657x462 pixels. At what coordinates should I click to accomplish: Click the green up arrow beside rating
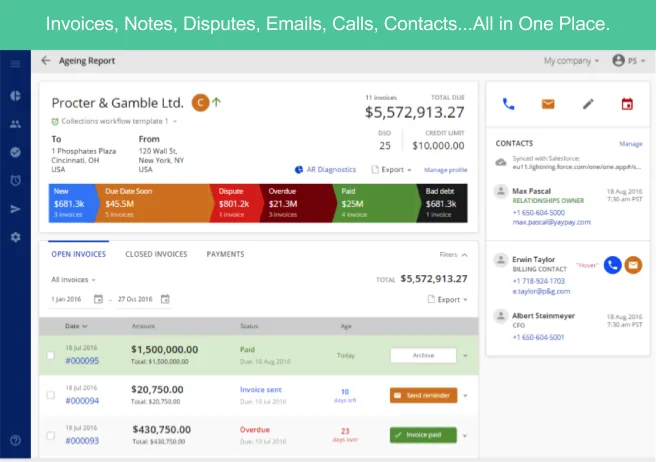click(x=216, y=102)
